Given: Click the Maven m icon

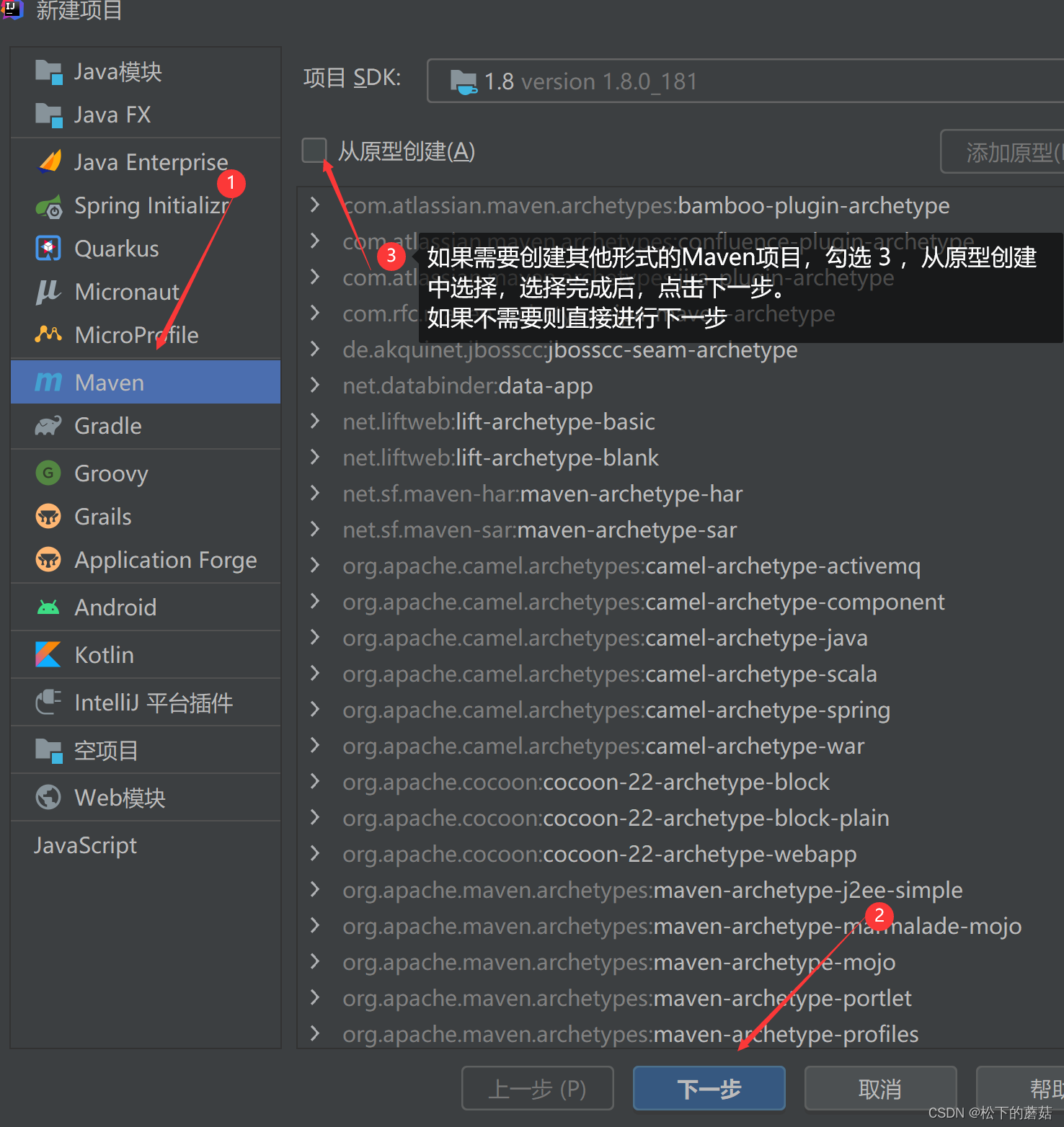Looking at the screenshot, I should click(48, 382).
